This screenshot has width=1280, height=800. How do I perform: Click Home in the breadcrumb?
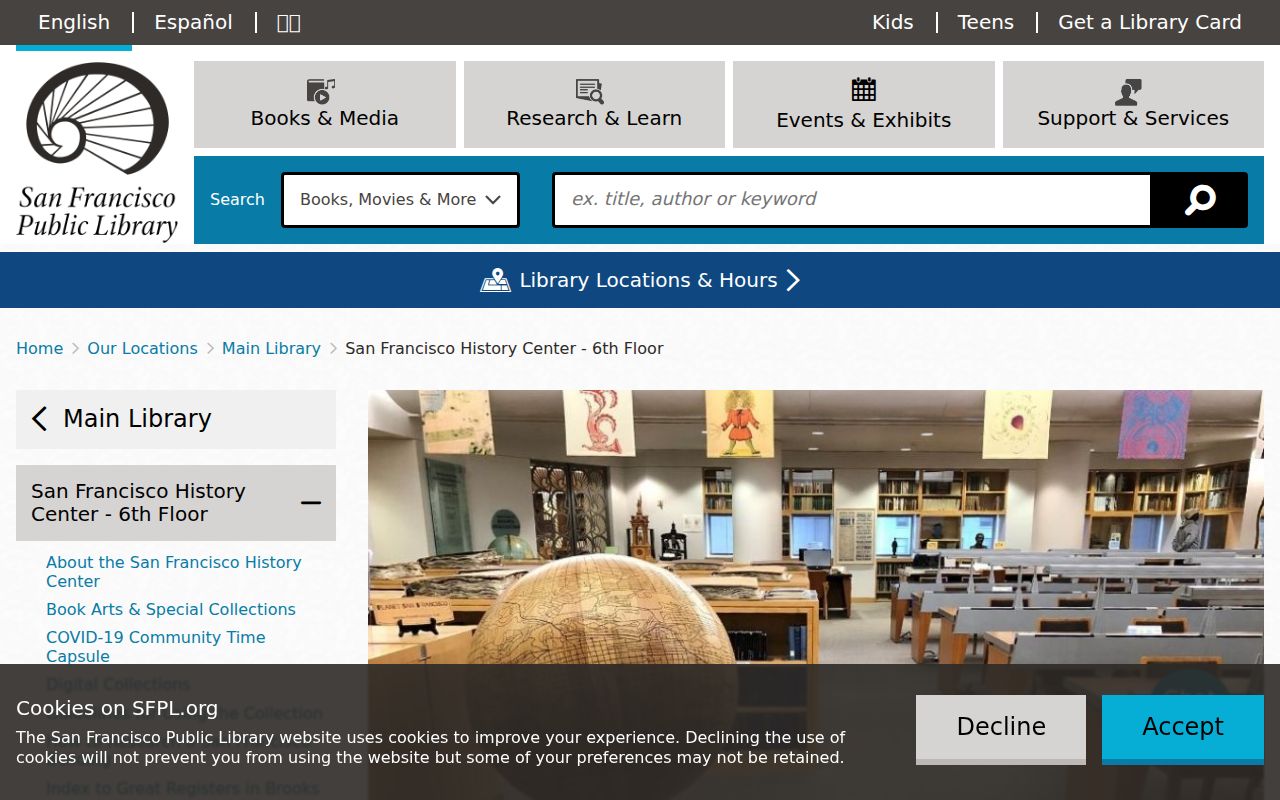[x=40, y=348]
